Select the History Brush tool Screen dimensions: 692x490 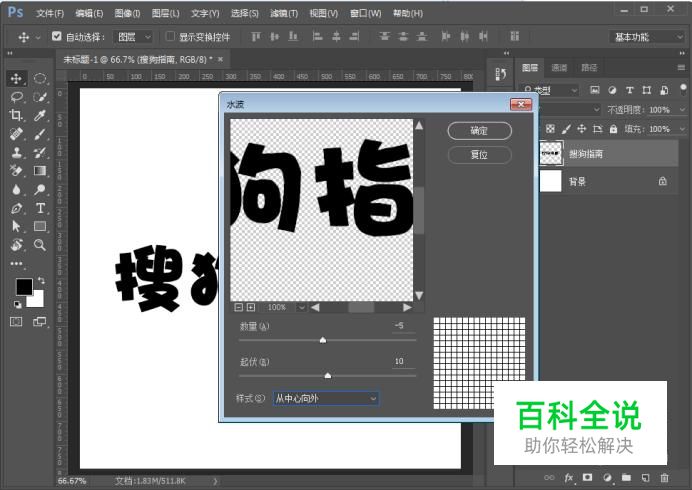[40, 153]
